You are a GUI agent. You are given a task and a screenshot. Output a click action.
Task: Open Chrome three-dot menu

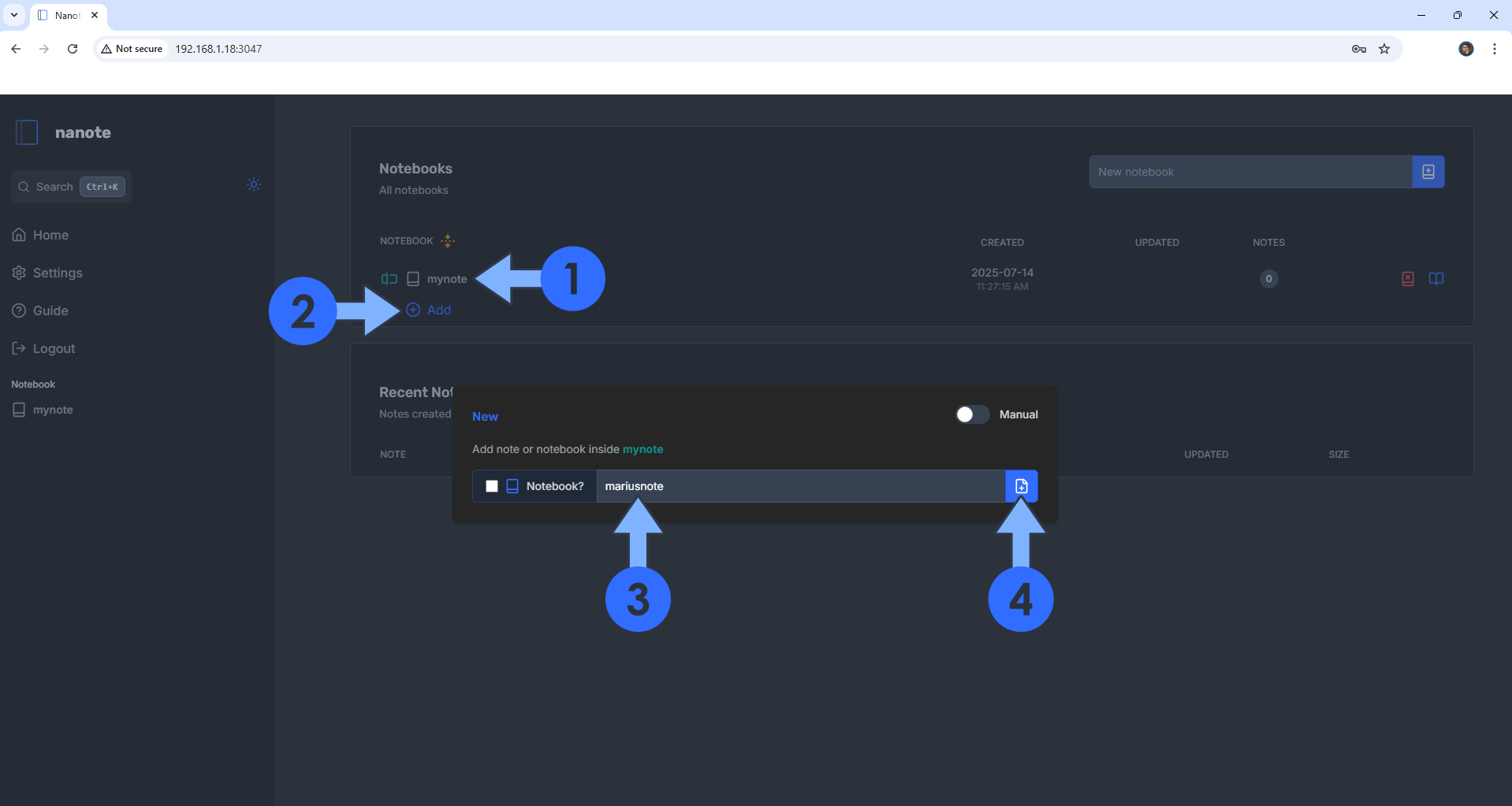click(x=1495, y=49)
